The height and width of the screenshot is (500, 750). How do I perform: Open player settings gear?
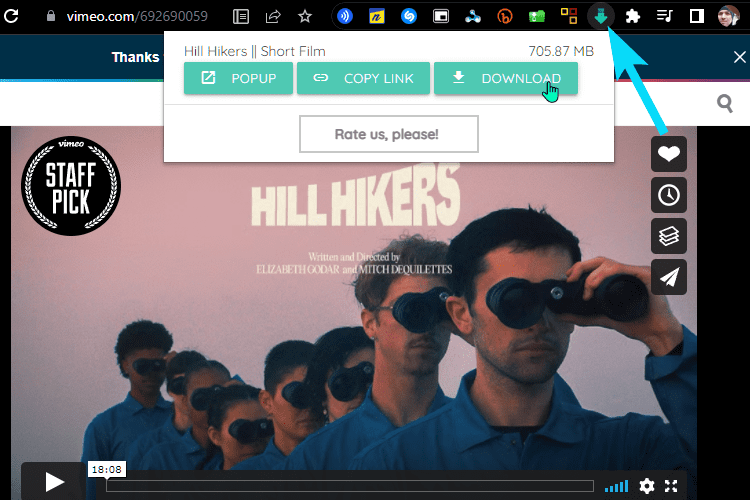[x=647, y=486]
